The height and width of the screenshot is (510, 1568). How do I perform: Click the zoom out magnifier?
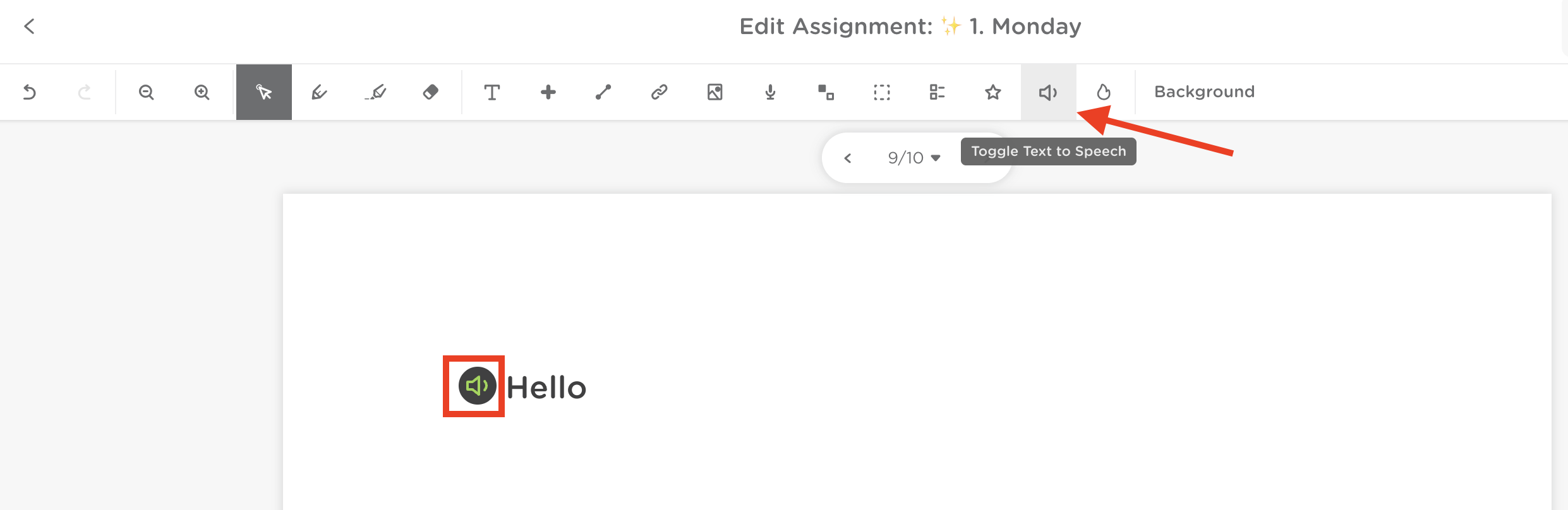pos(146,92)
